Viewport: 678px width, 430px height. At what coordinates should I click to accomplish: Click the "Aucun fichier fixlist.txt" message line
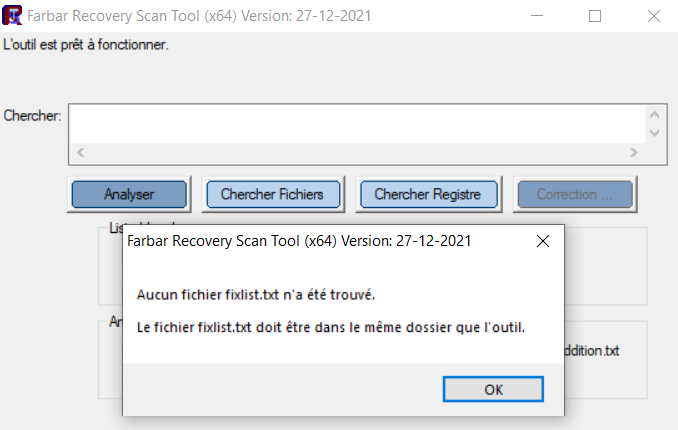[255, 294]
